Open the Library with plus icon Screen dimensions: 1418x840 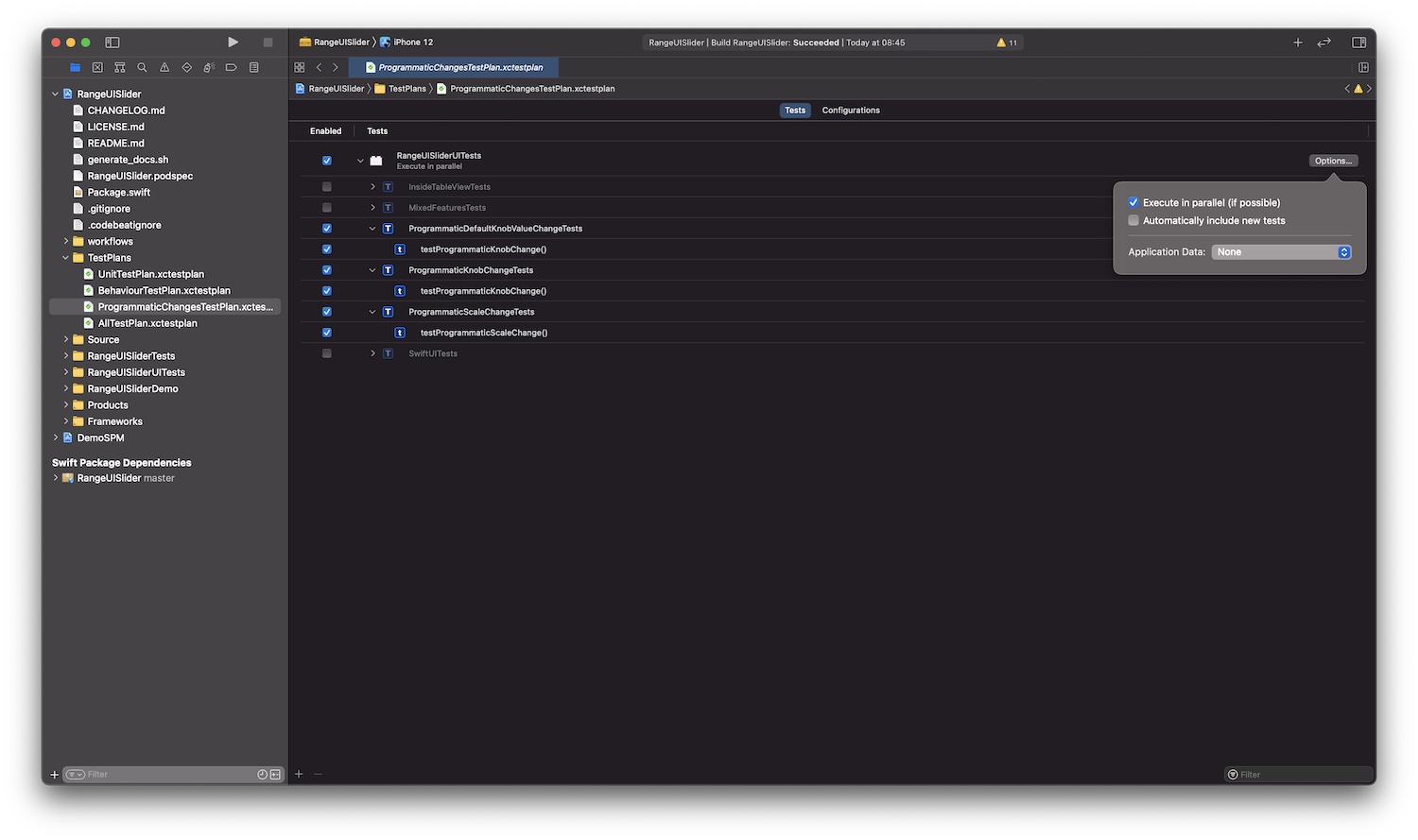[x=1298, y=43]
